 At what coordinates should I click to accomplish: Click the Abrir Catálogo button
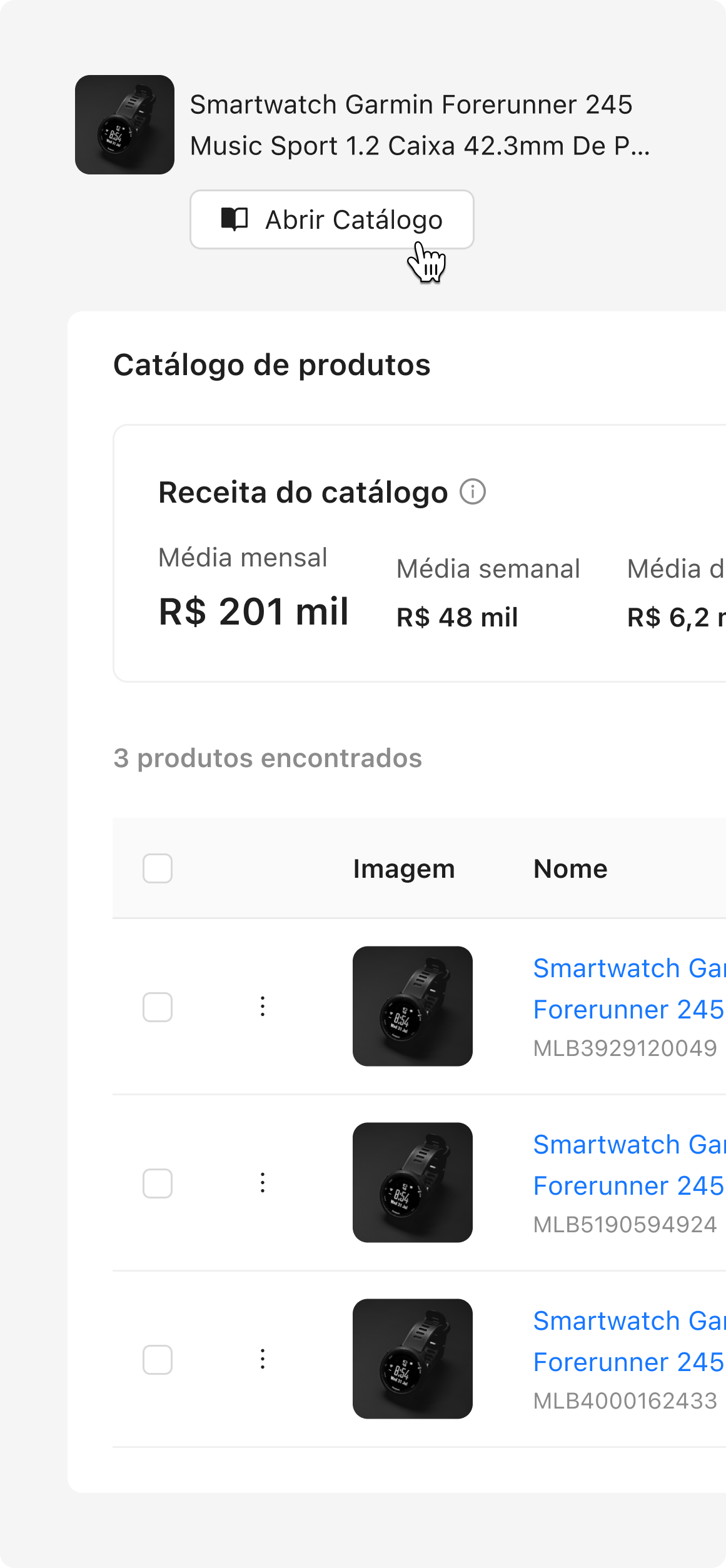(x=331, y=219)
